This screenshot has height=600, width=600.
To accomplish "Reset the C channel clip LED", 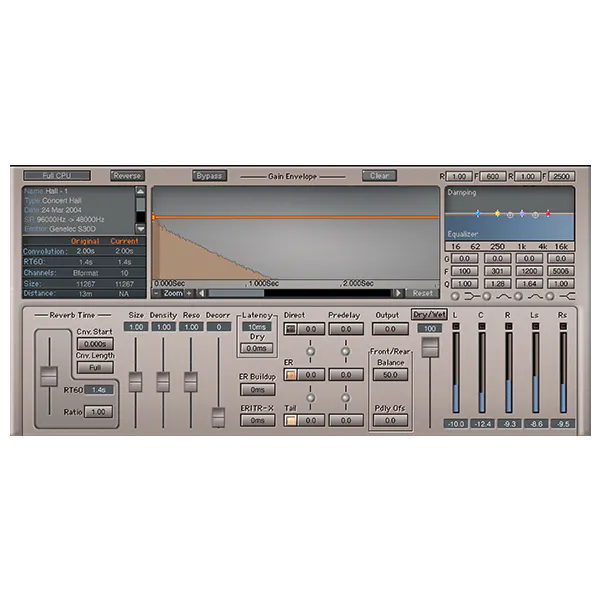I will 482,326.
